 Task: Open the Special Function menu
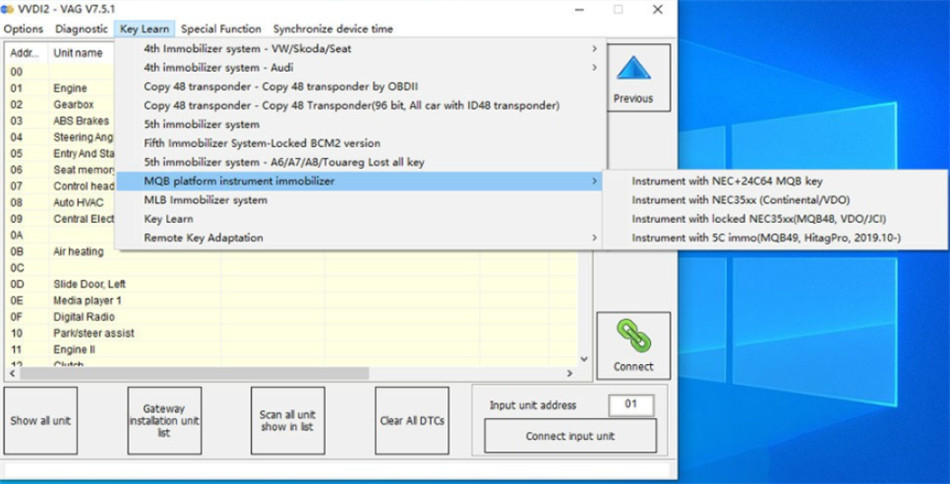[221, 29]
